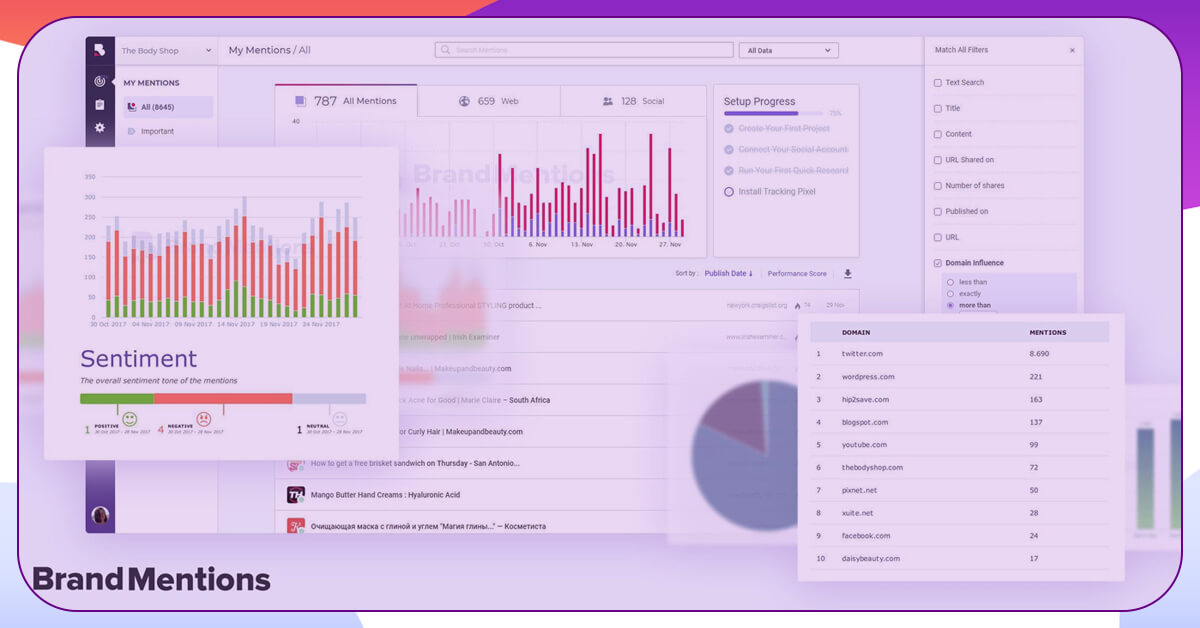1200x628 pixels.
Task: Open the Curly Hair Makeupandbeauty.com mention
Action: coord(461,432)
